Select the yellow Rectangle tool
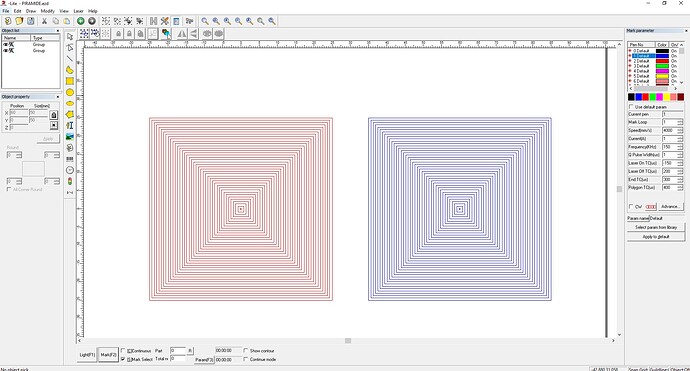 point(70,81)
